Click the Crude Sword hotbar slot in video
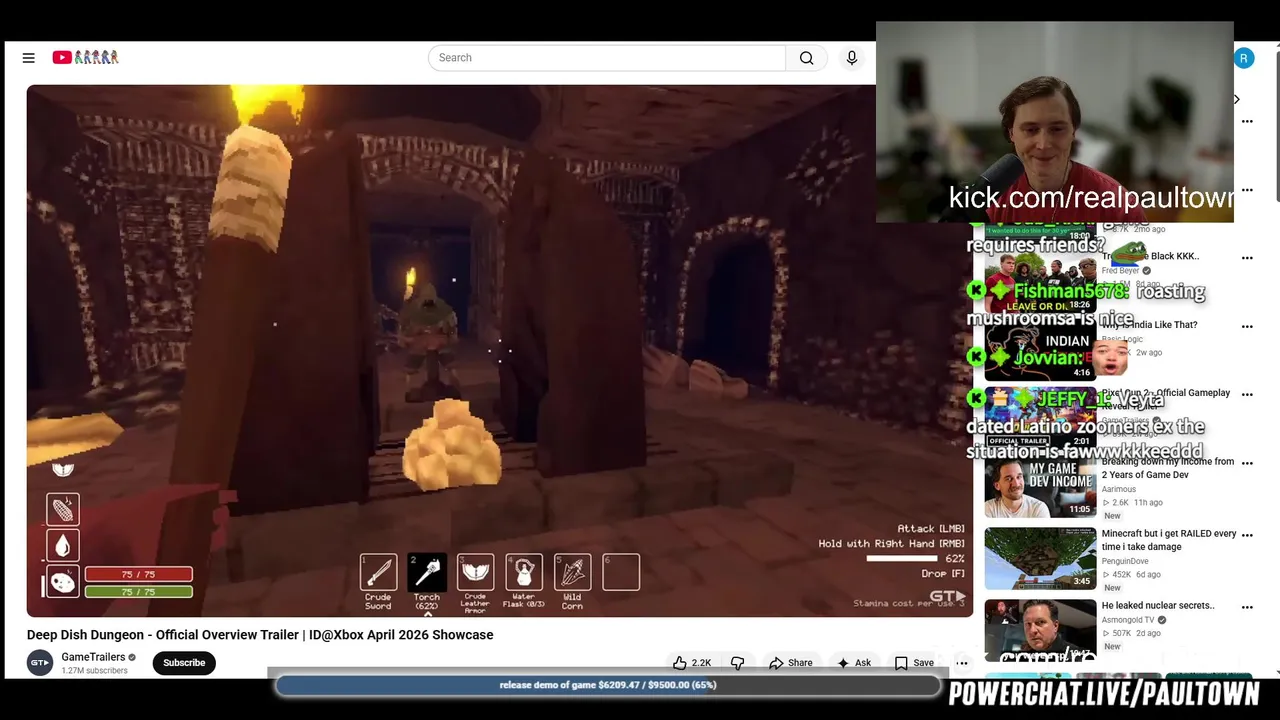Screen dimensions: 1280x720 378,572
